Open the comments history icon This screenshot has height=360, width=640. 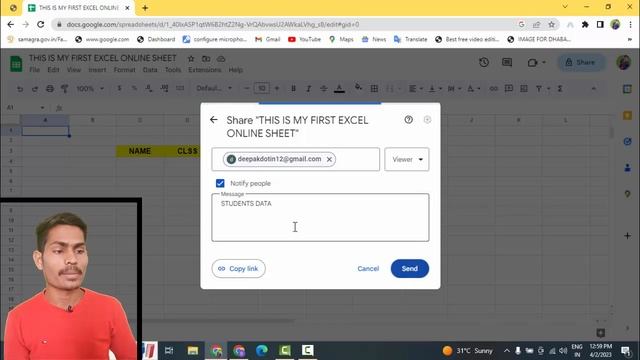(x=507, y=62)
